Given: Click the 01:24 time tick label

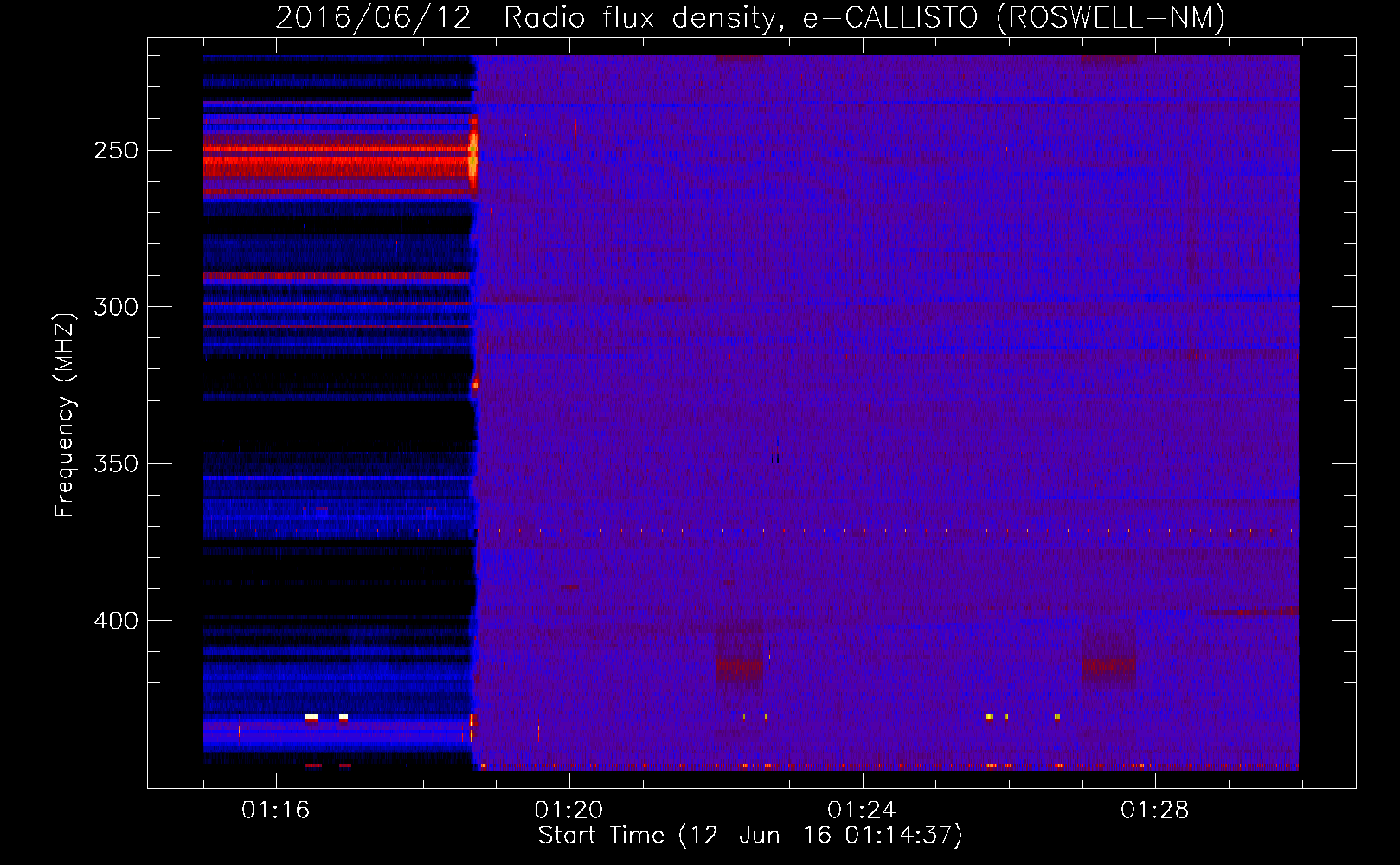Looking at the screenshot, I should (x=862, y=811).
